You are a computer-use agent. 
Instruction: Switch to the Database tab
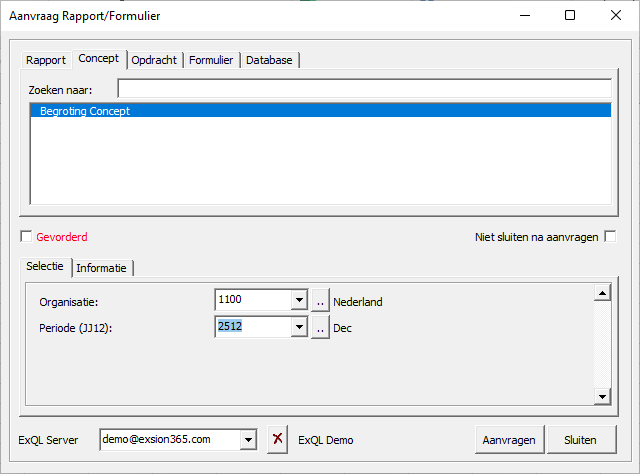tap(269, 60)
